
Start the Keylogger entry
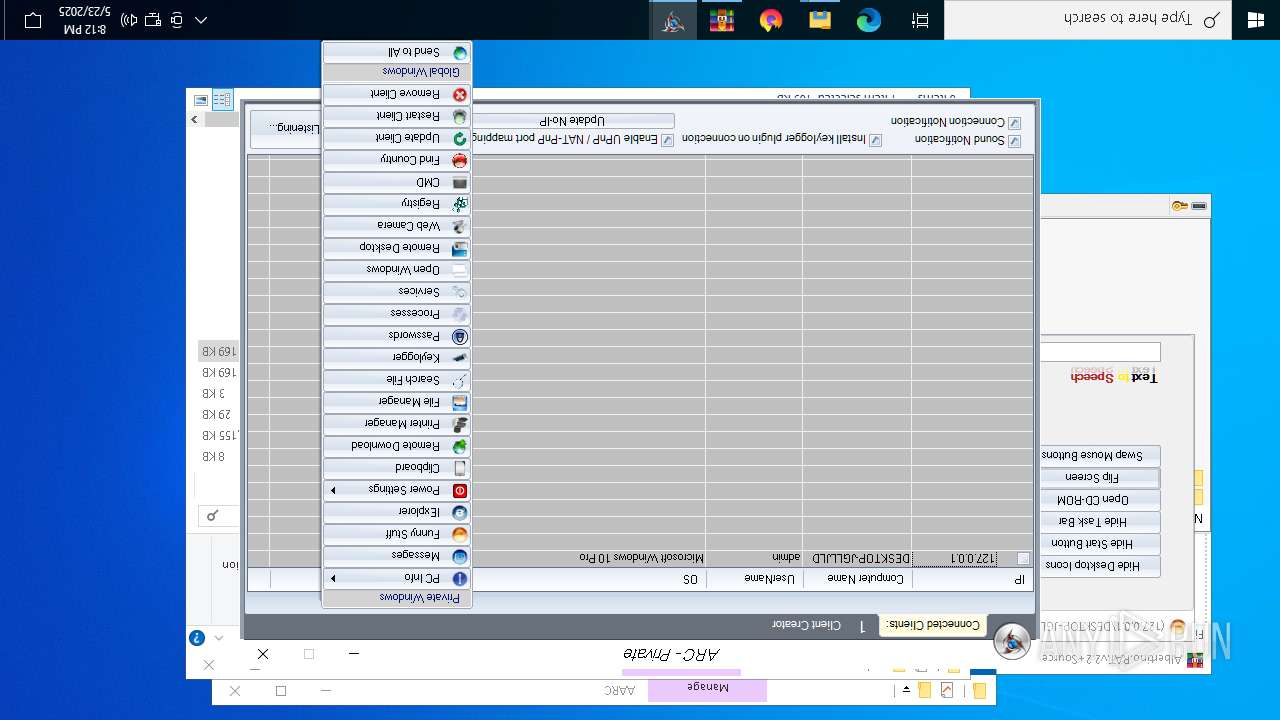(397, 358)
